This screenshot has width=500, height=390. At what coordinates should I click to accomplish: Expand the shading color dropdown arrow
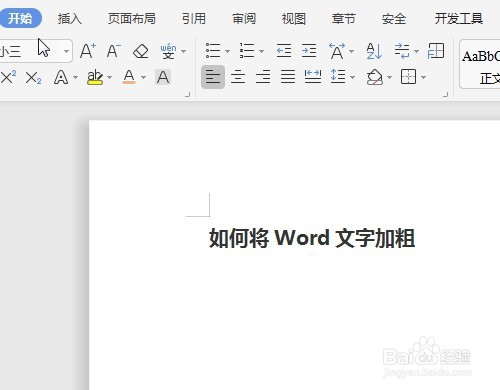tap(390, 77)
